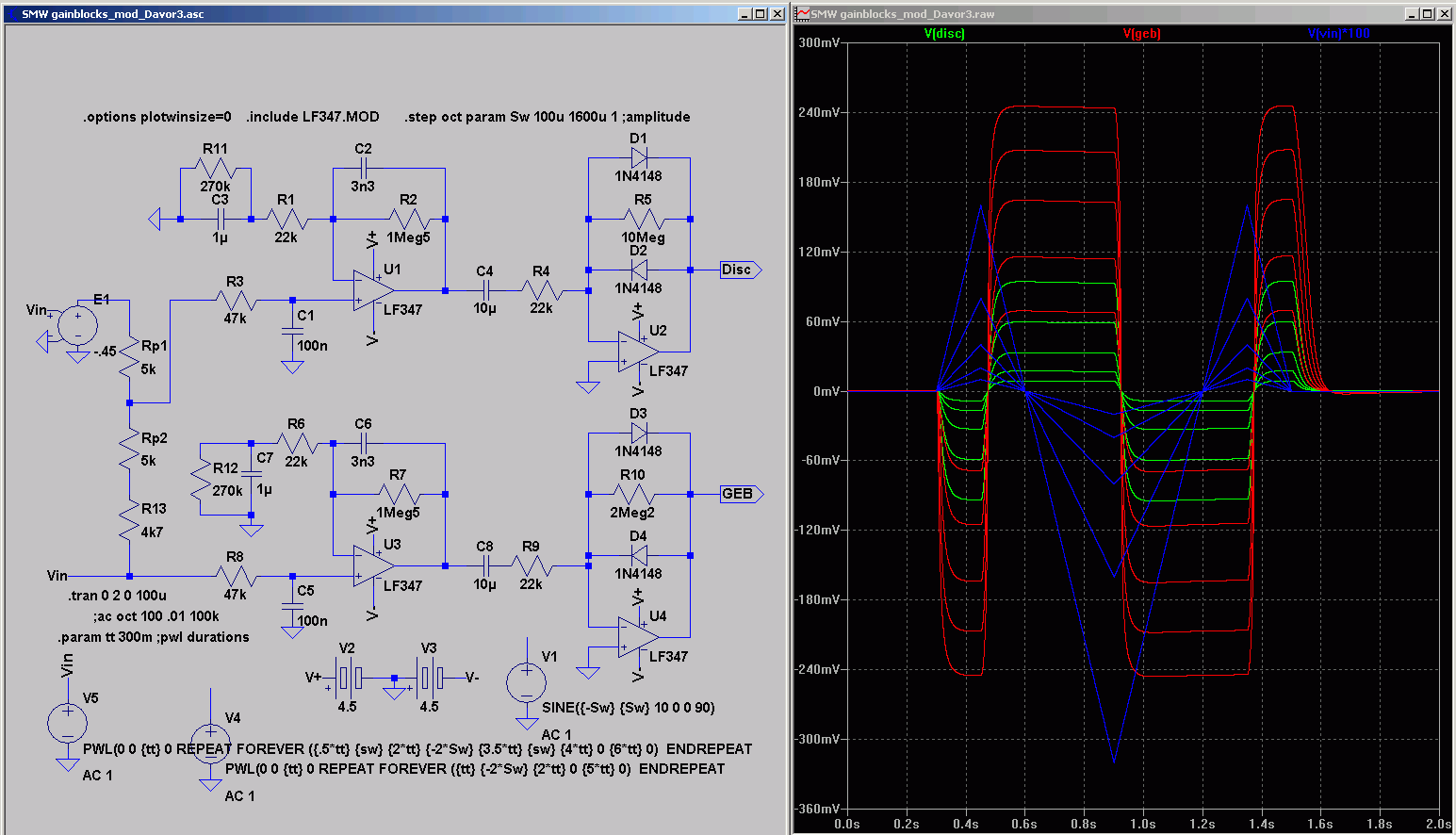Viewport: 1456px width, 835px height.
Task: Click the schematic window's system menu icon
Action: 11,14
